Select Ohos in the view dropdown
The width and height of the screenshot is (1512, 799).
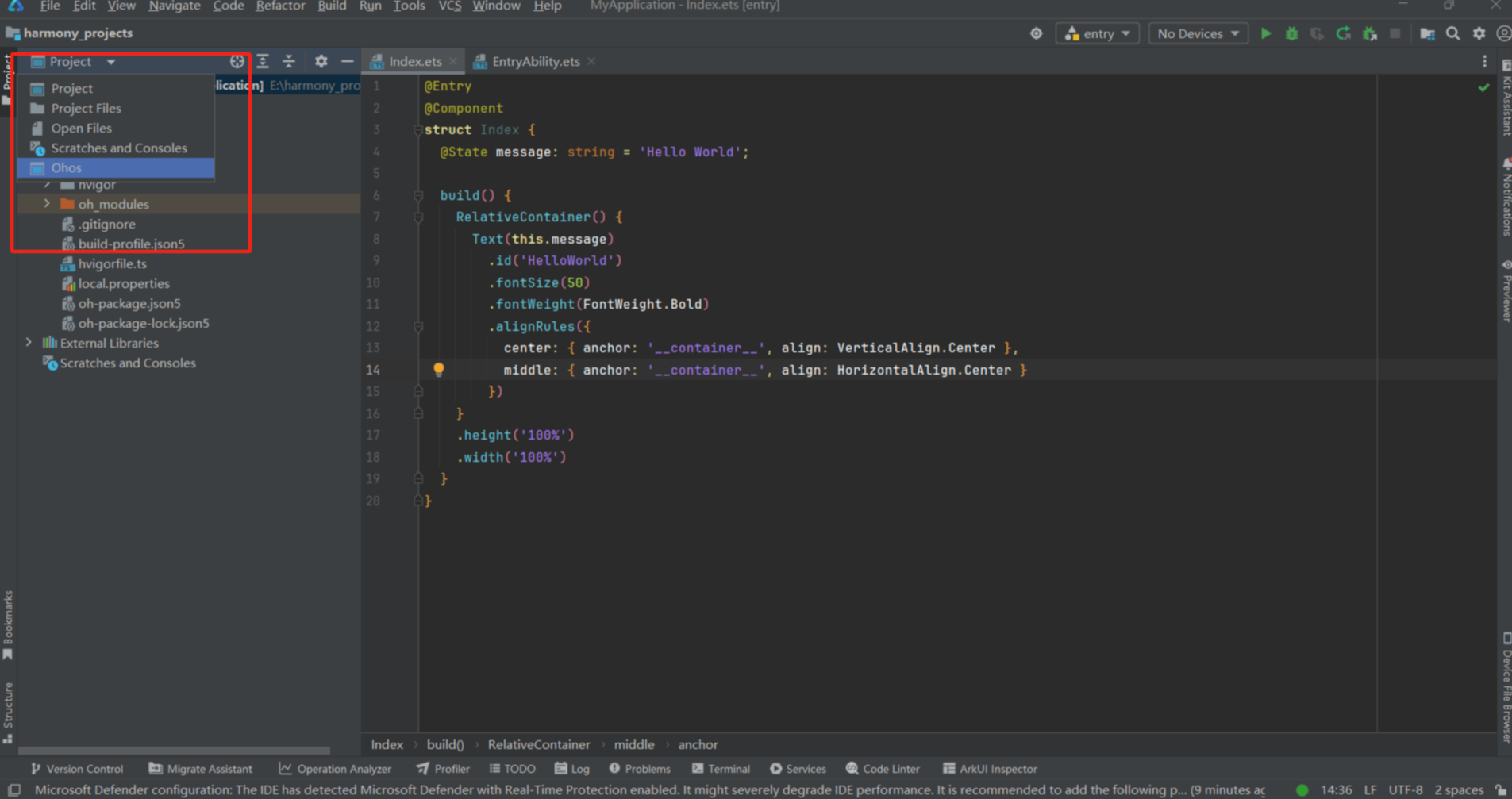point(116,167)
